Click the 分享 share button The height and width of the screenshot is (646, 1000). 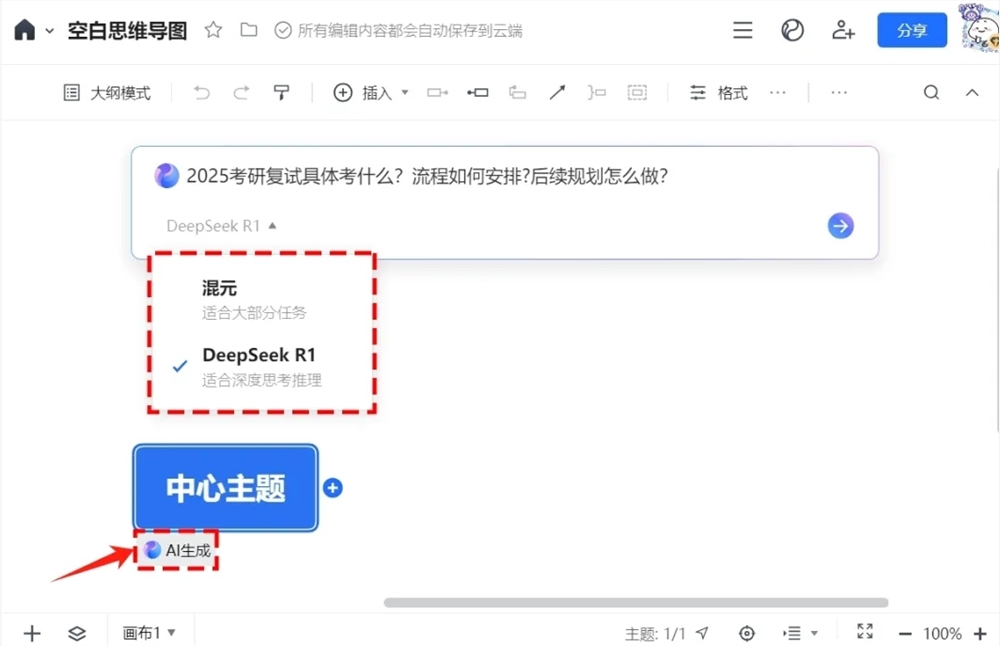[911, 30]
